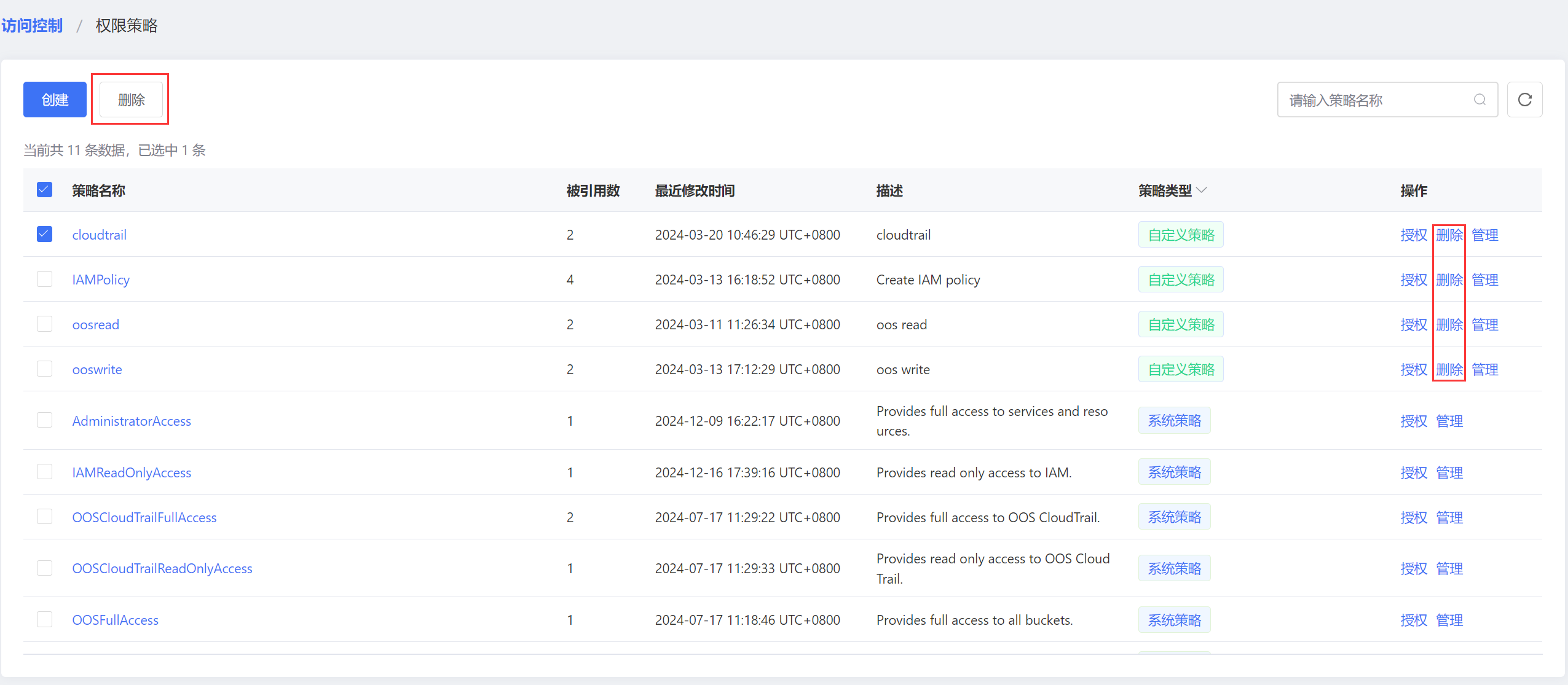Click 自定义策略 tag in cloudtrail row

(x=1181, y=235)
